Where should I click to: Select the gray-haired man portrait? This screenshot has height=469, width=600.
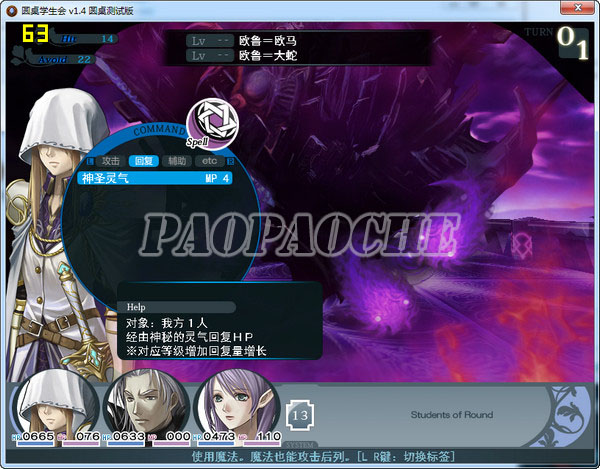(147, 404)
